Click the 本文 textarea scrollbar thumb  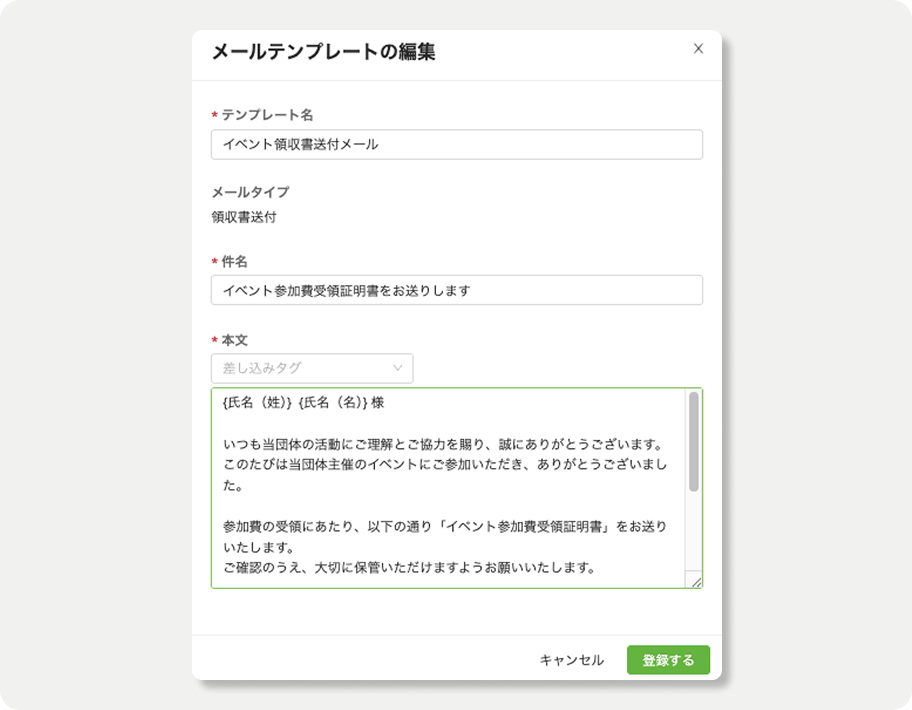pyautogui.click(x=693, y=442)
